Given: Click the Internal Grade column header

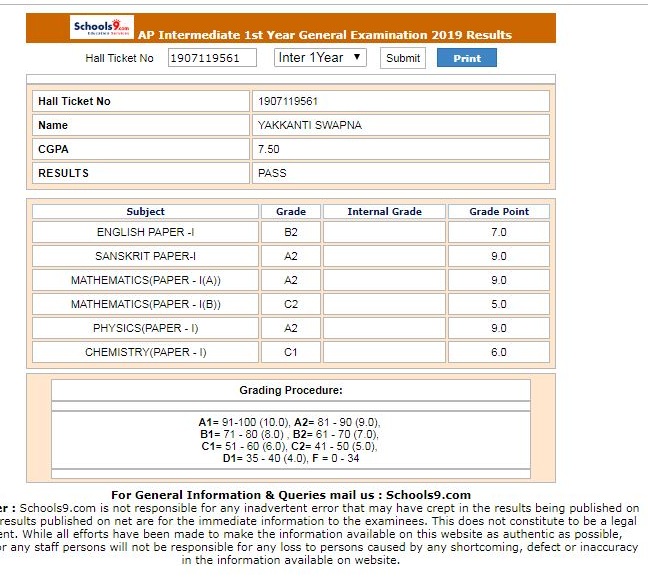Looking at the screenshot, I should [384, 212].
